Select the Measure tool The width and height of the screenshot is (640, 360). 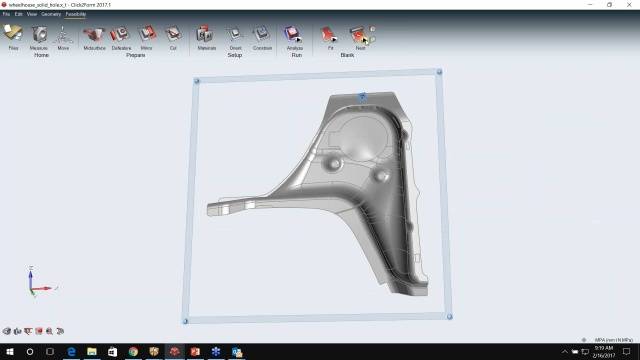[x=39, y=34]
